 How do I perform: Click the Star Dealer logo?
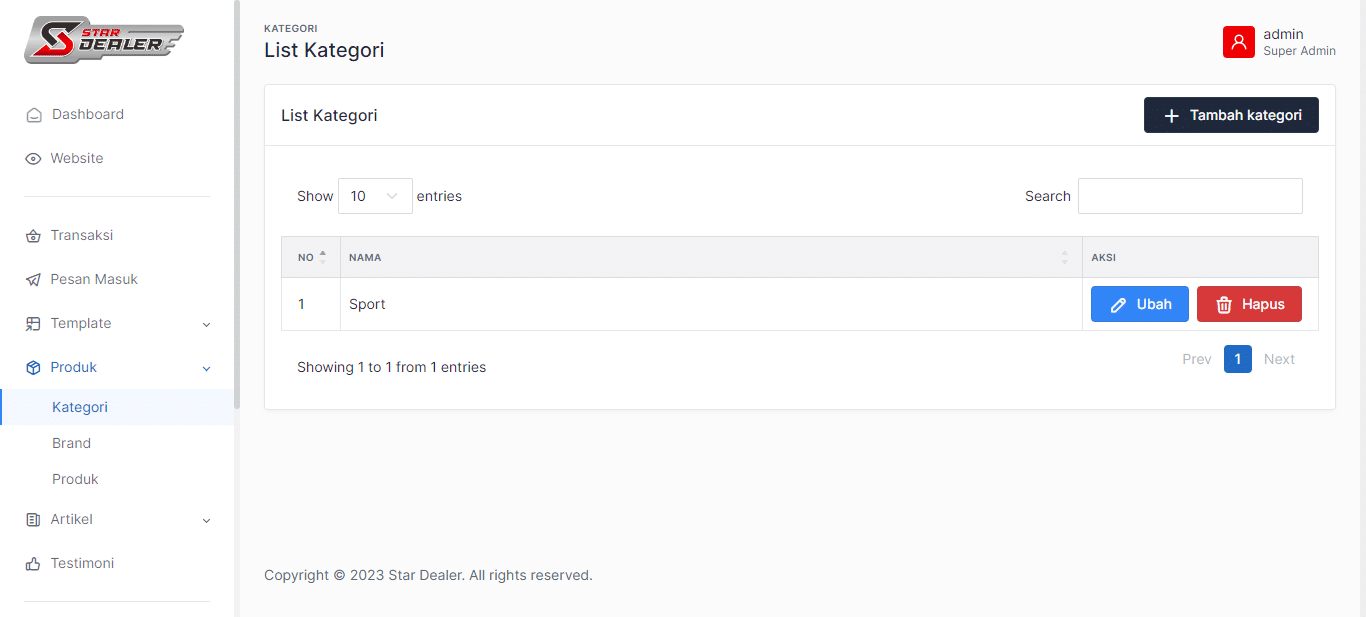(104, 40)
